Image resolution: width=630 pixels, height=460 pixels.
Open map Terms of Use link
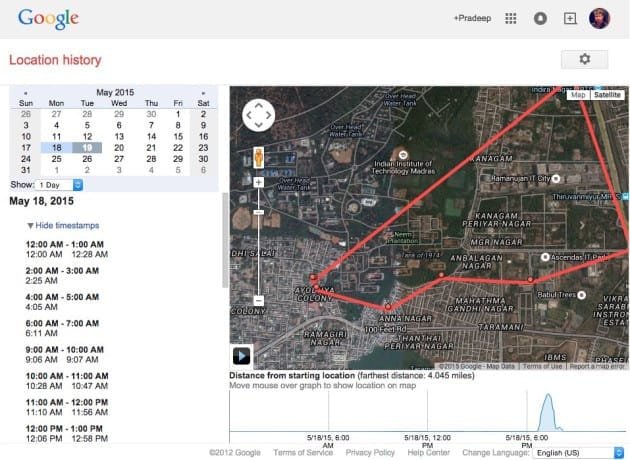(x=542, y=366)
